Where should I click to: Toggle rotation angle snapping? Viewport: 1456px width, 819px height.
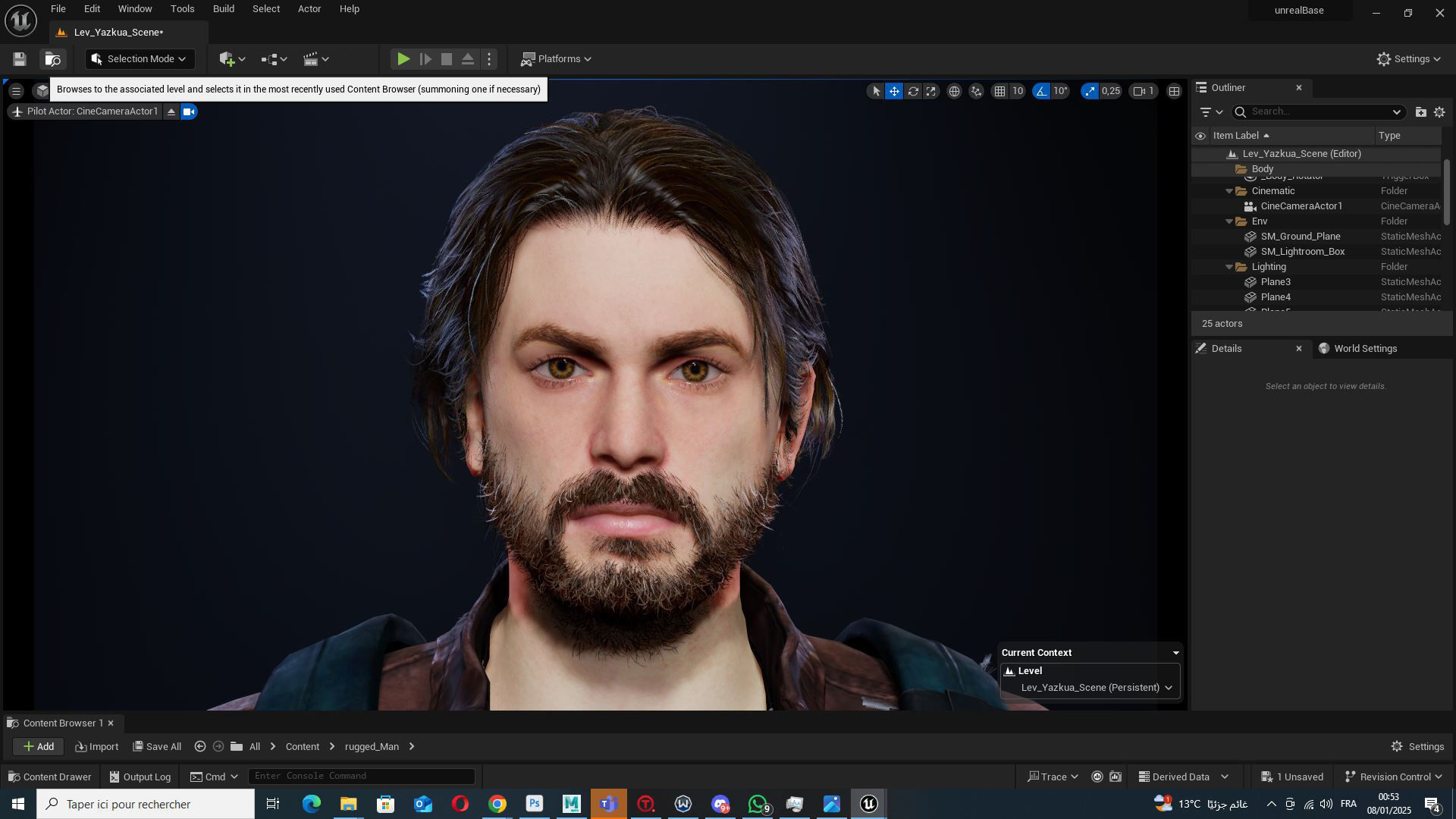1041,91
